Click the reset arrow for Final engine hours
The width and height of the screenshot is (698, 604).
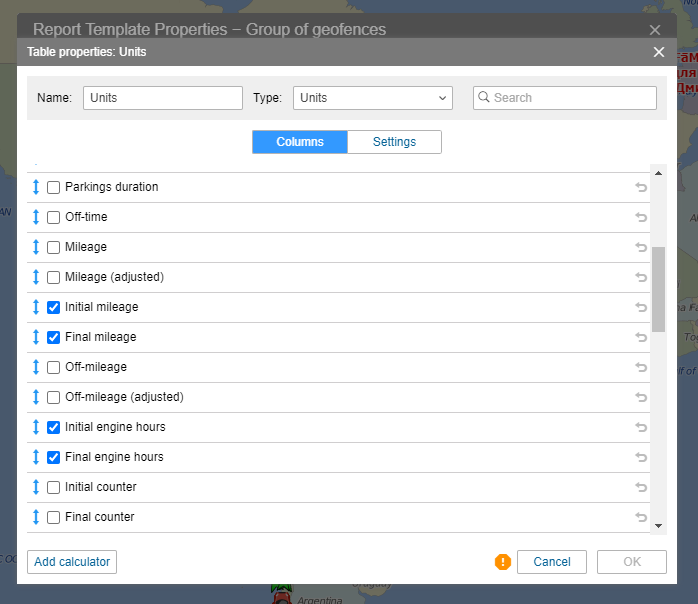(x=641, y=457)
